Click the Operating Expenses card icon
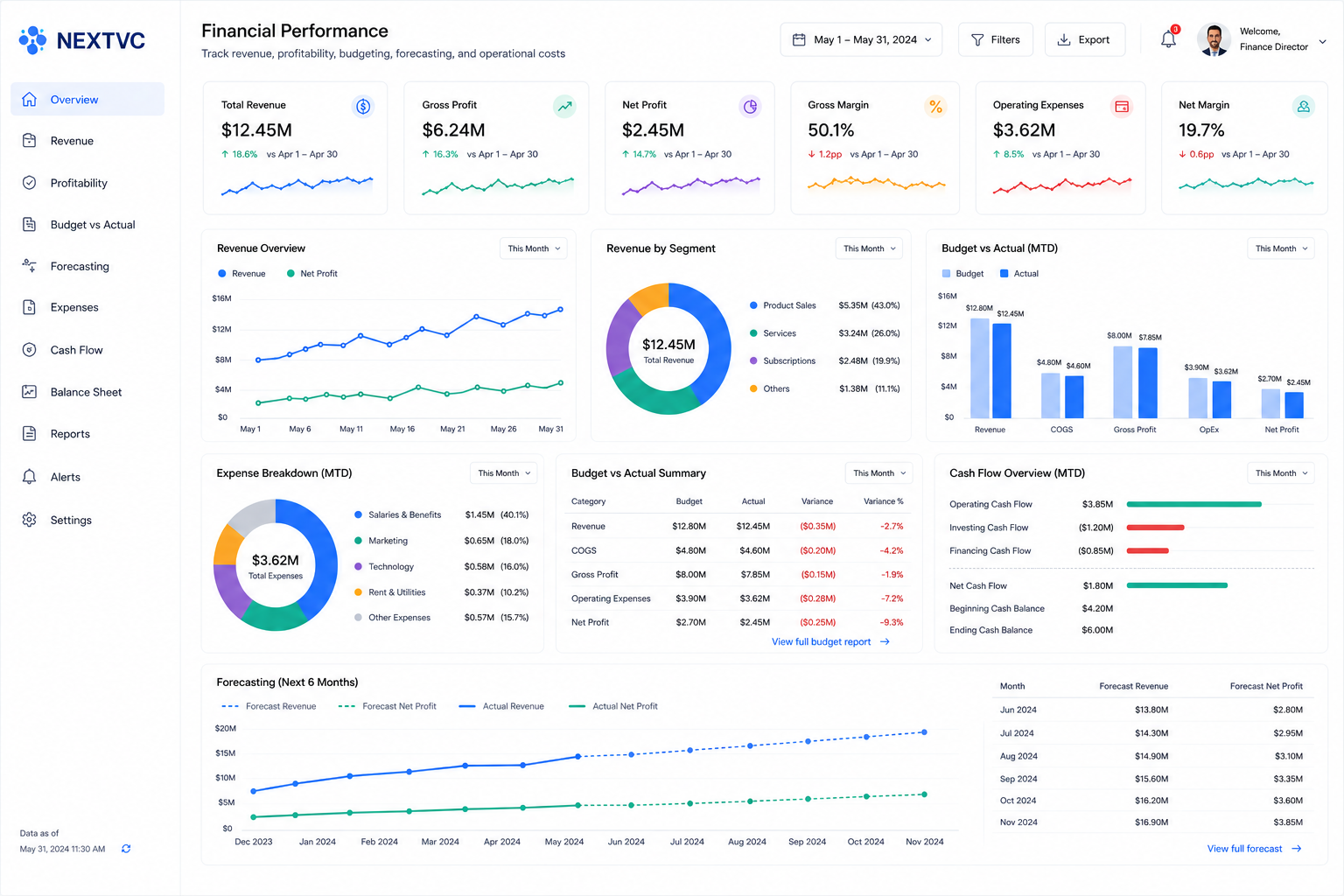Screen dimensions: 1344x896 pos(1121,107)
